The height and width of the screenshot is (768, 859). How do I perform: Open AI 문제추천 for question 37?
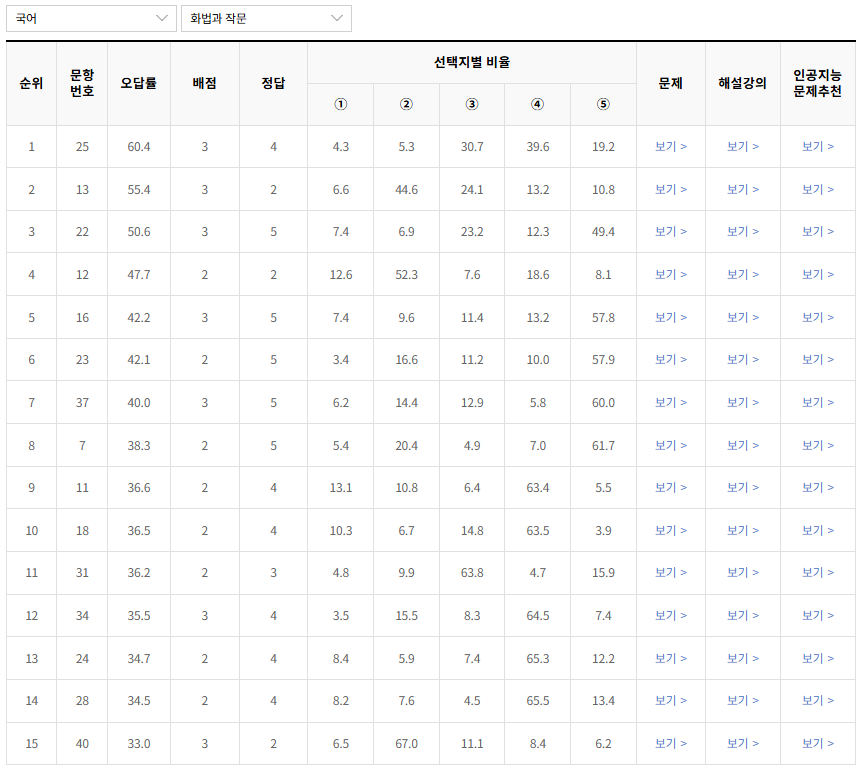818,402
